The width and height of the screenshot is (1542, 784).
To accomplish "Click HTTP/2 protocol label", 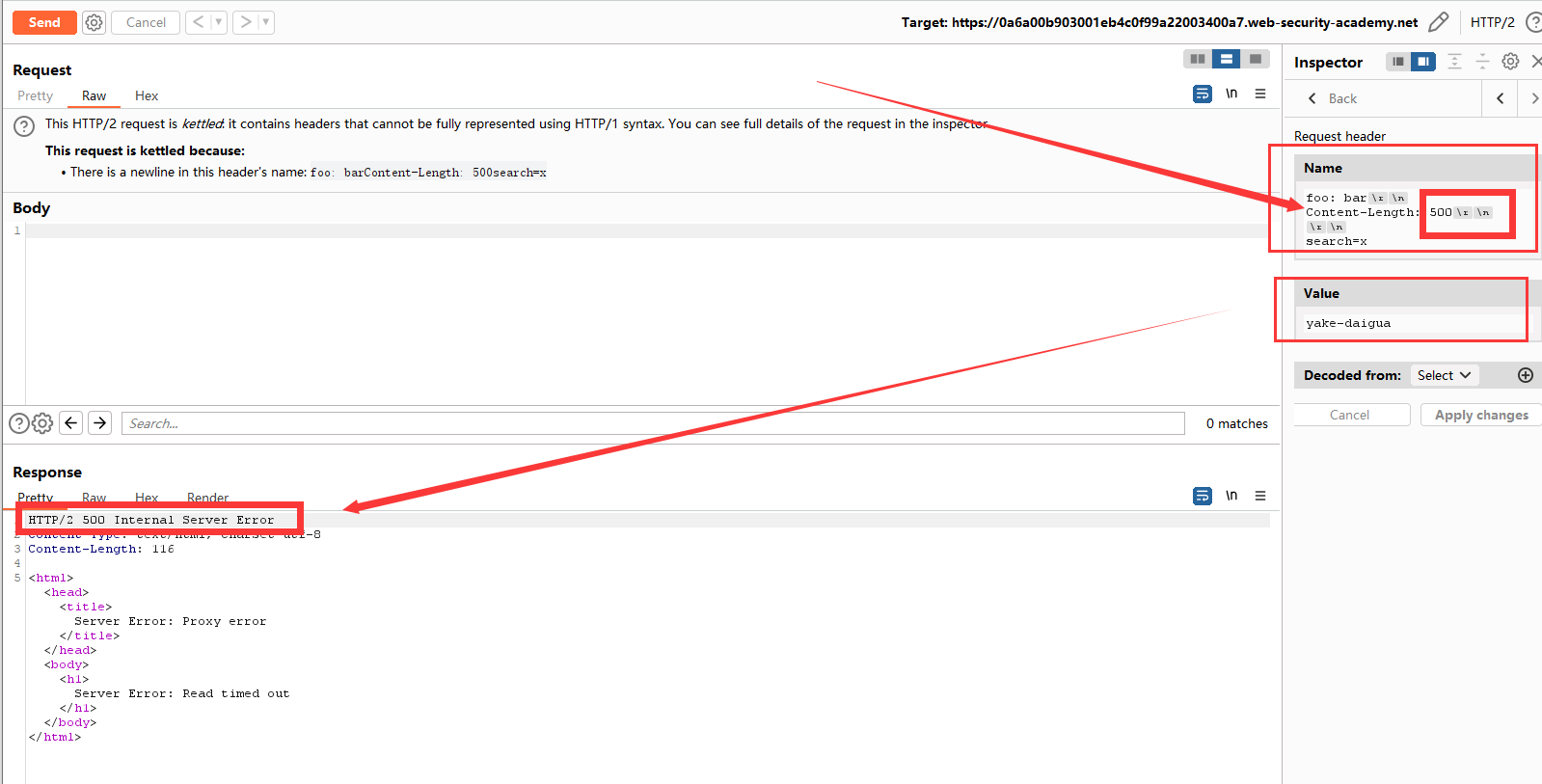I will click(1492, 22).
